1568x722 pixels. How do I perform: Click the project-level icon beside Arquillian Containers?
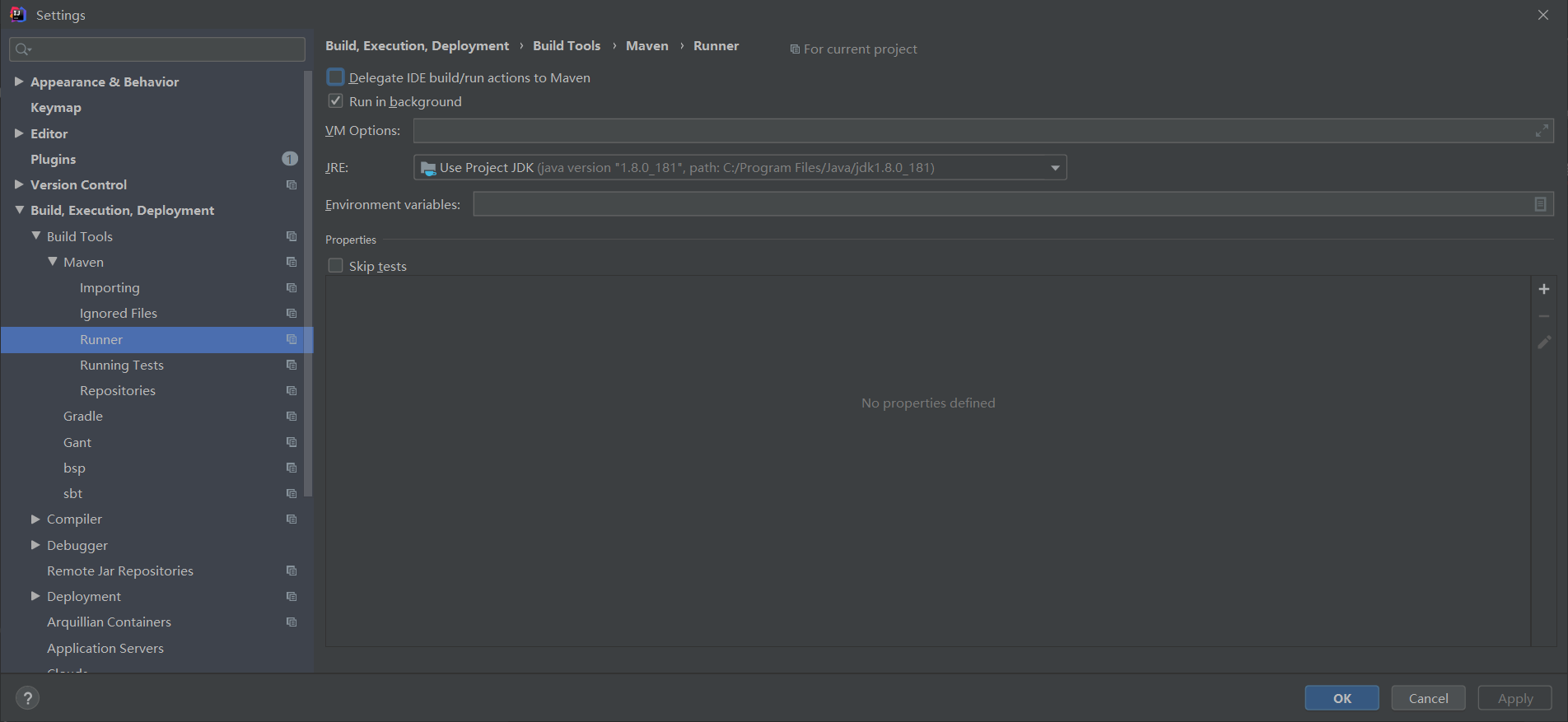(292, 622)
